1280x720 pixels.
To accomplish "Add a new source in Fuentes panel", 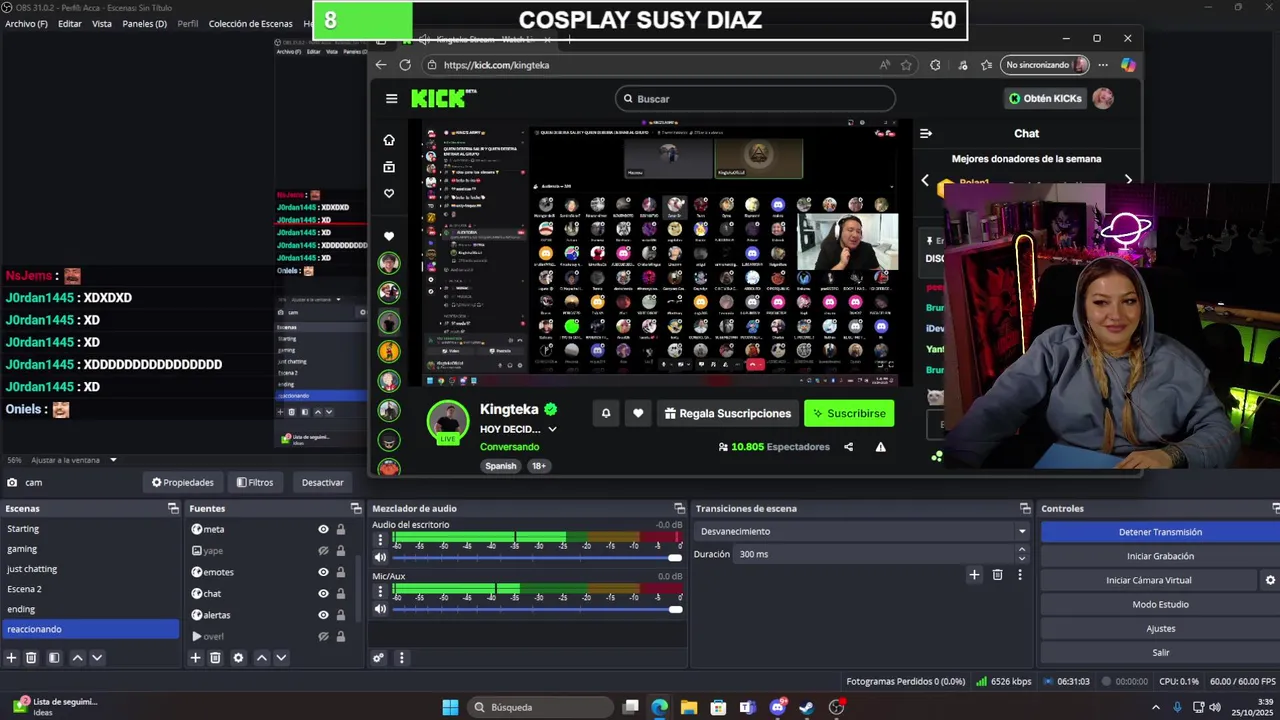I will tap(196, 658).
